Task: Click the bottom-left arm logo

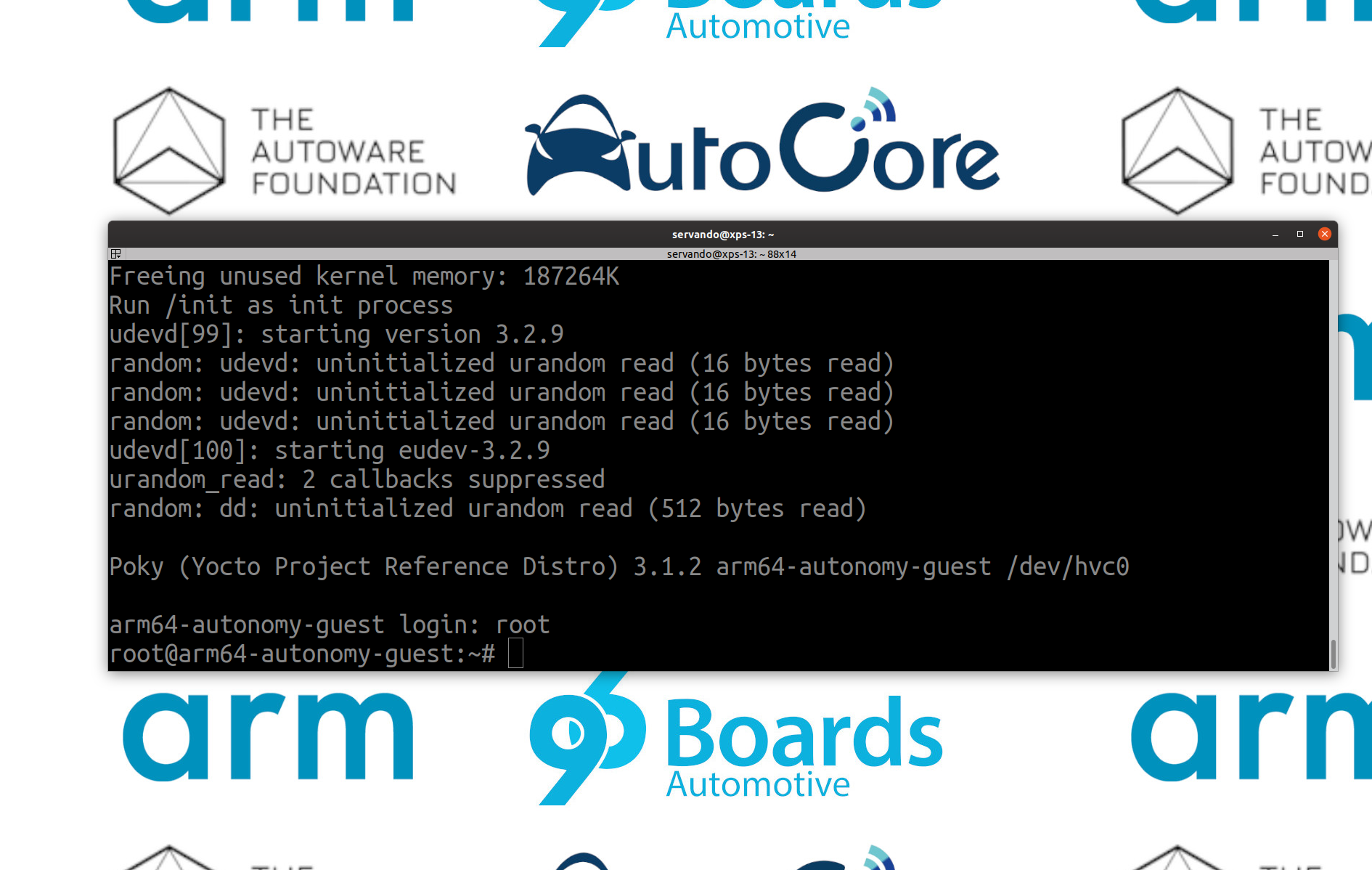Action: pyautogui.click(x=267, y=737)
